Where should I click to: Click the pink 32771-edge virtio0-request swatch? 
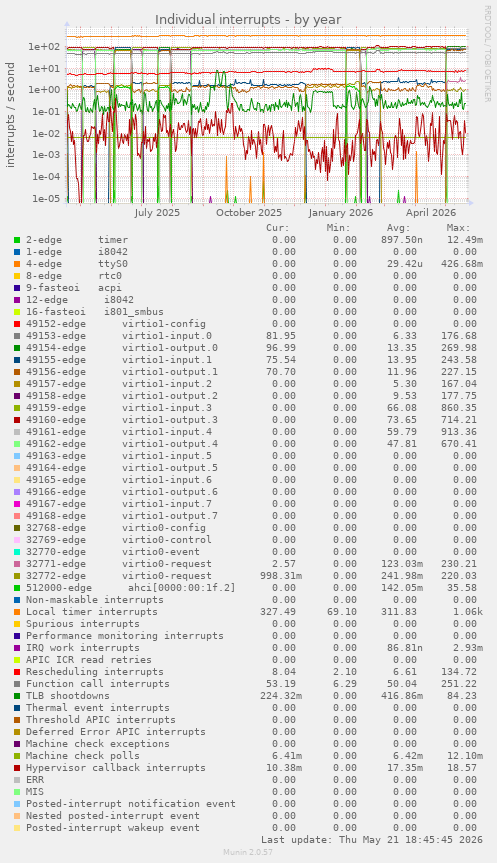(17, 564)
